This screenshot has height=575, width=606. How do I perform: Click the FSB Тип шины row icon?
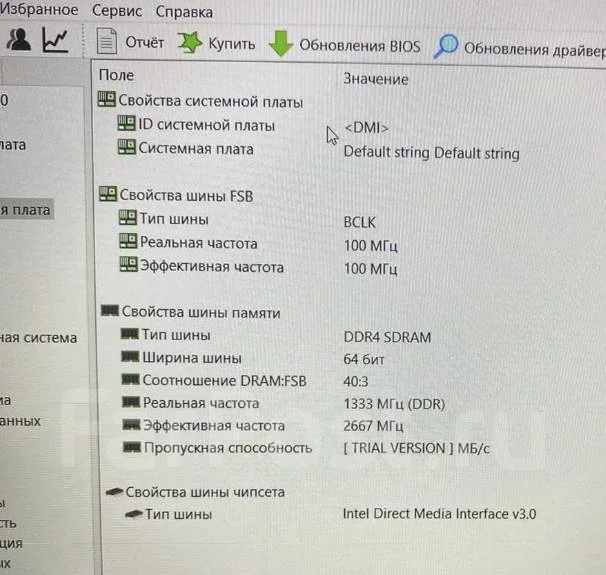(128, 217)
